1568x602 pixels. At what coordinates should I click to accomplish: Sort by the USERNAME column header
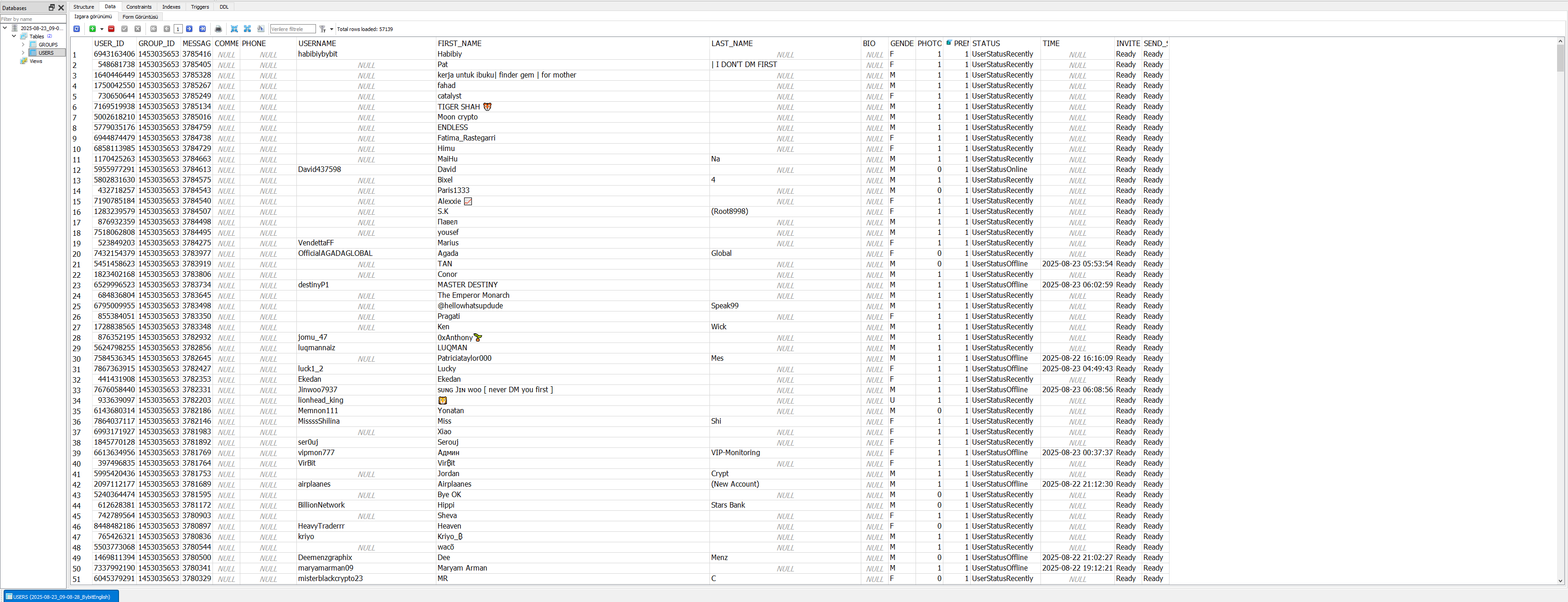[316, 43]
